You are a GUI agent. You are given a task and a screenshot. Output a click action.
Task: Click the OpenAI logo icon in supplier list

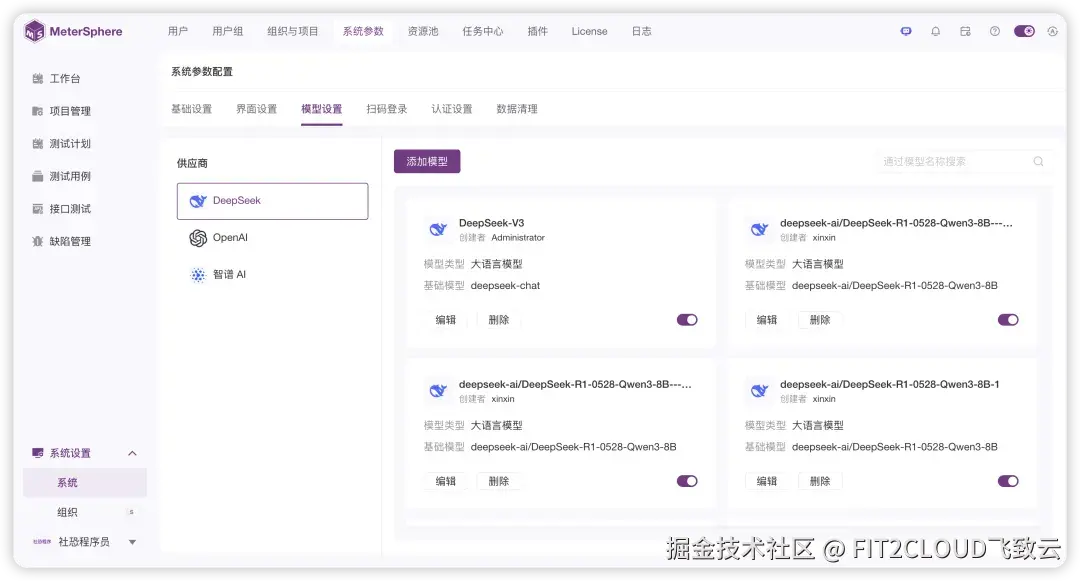[x=198, y=237]
